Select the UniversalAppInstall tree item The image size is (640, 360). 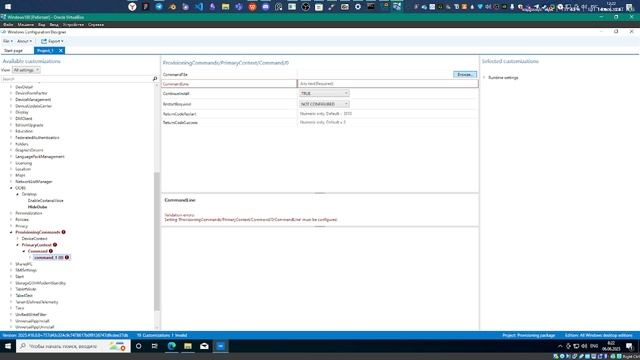(32, 321)
